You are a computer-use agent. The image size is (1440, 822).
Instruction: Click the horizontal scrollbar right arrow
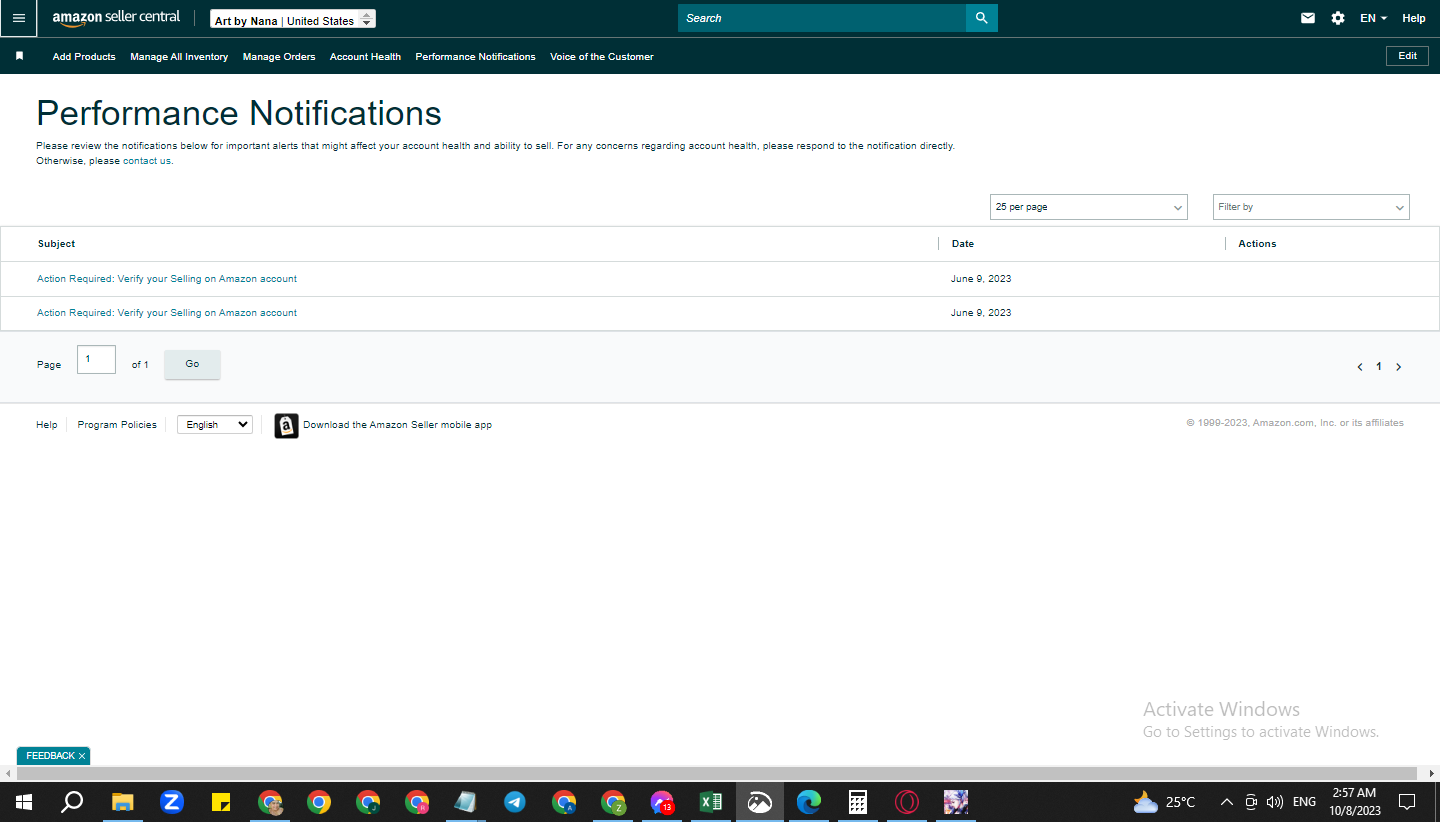(x=1433, y=774)
